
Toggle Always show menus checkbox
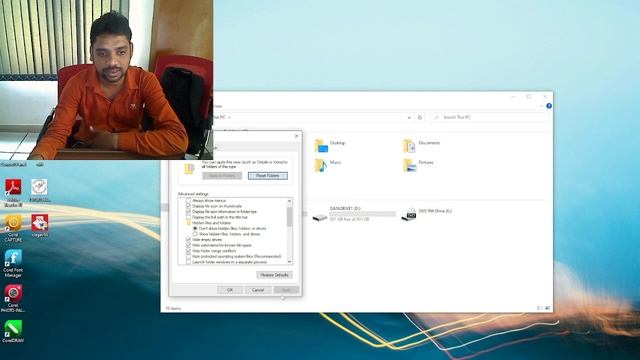tap(188, 200)
